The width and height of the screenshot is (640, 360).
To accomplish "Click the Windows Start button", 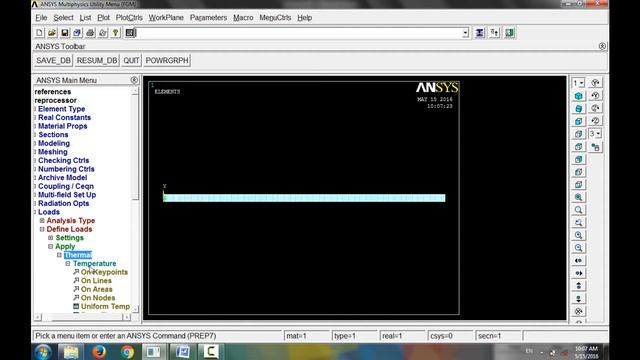I will pyautogui.click(x=43, y=351).
